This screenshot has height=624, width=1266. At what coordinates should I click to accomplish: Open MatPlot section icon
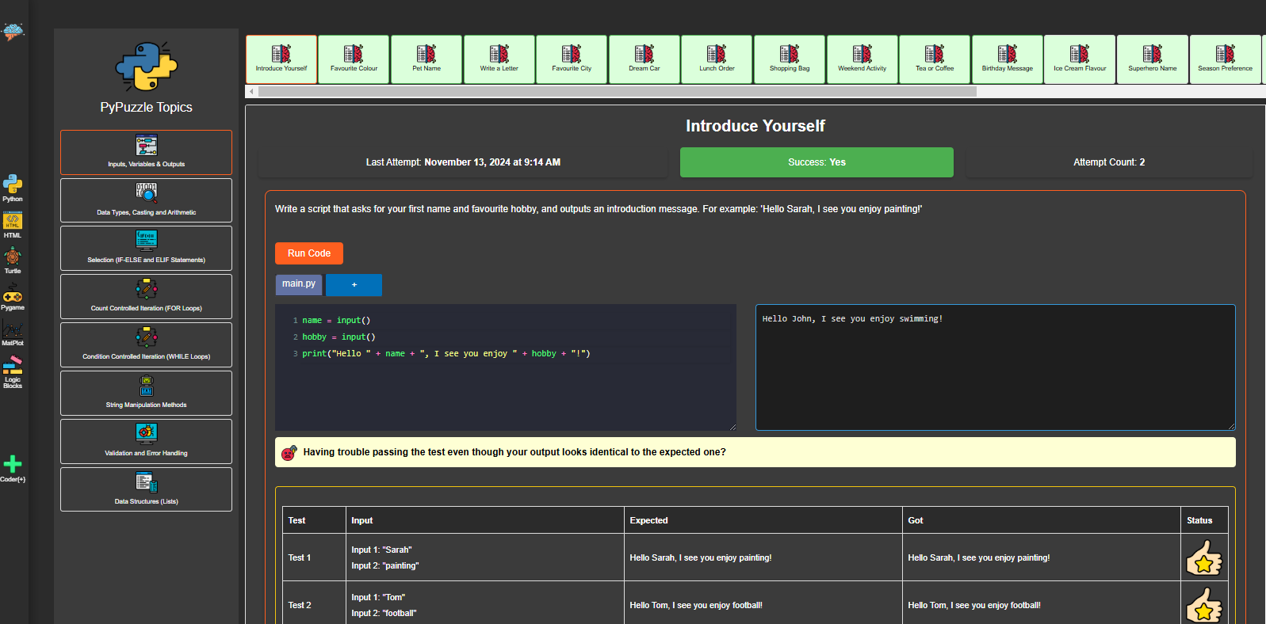pos(12,332)
